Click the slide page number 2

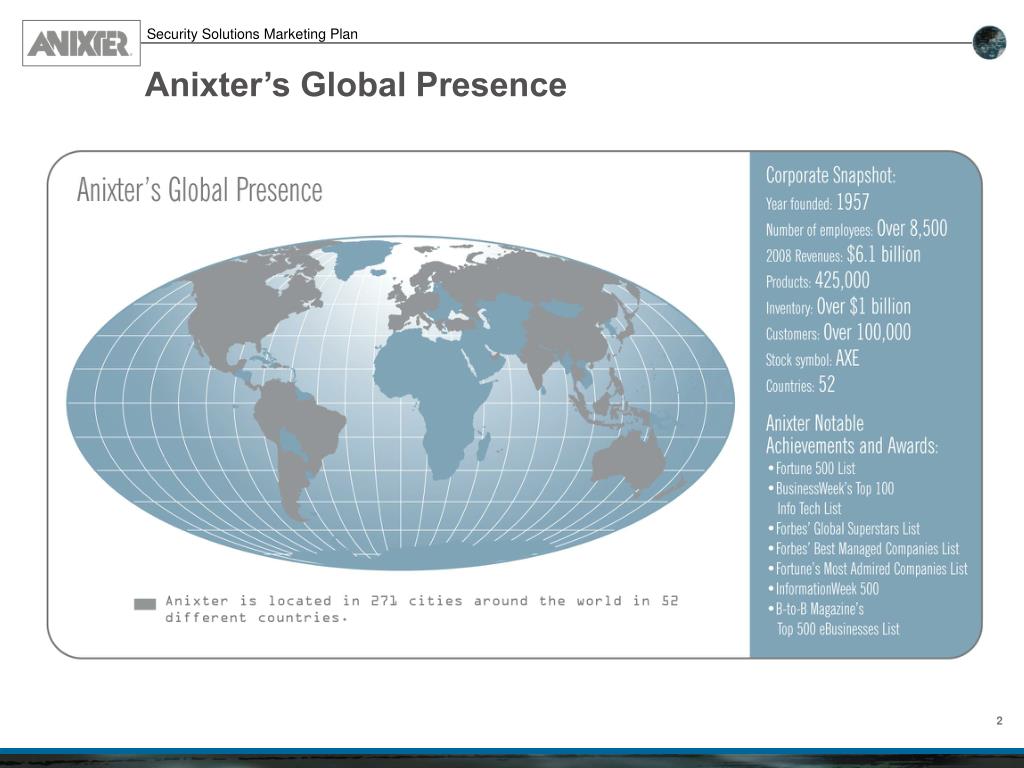click(999, 721)
